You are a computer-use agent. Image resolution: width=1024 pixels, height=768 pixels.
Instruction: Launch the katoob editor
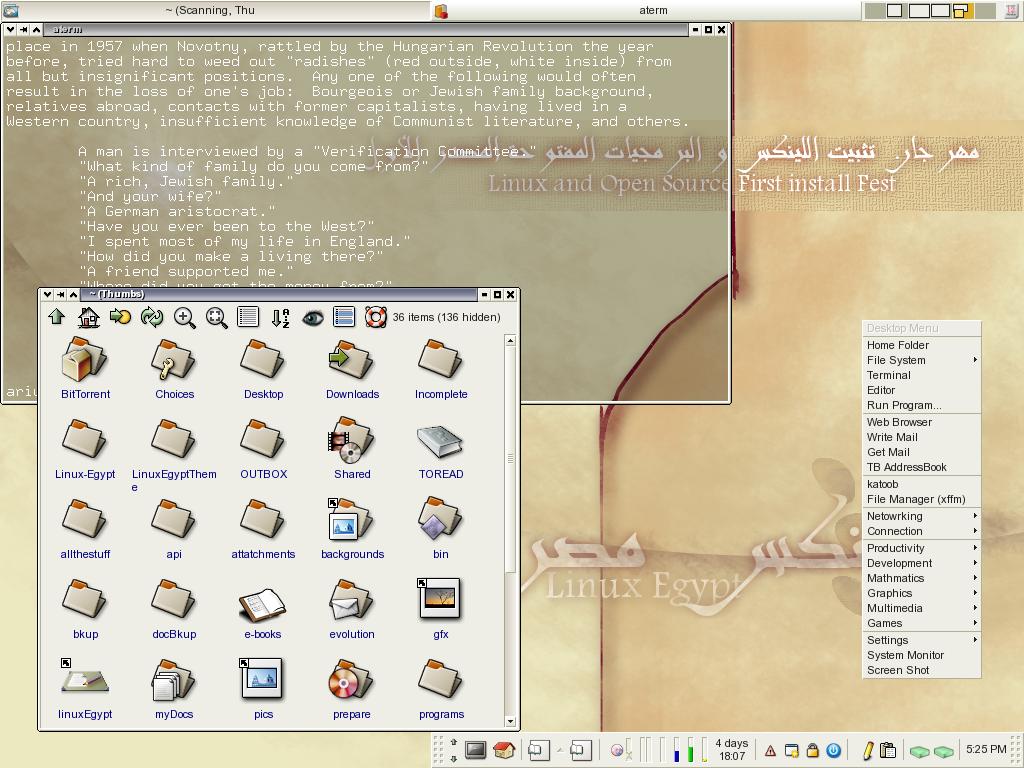click(x=881, y=486)
